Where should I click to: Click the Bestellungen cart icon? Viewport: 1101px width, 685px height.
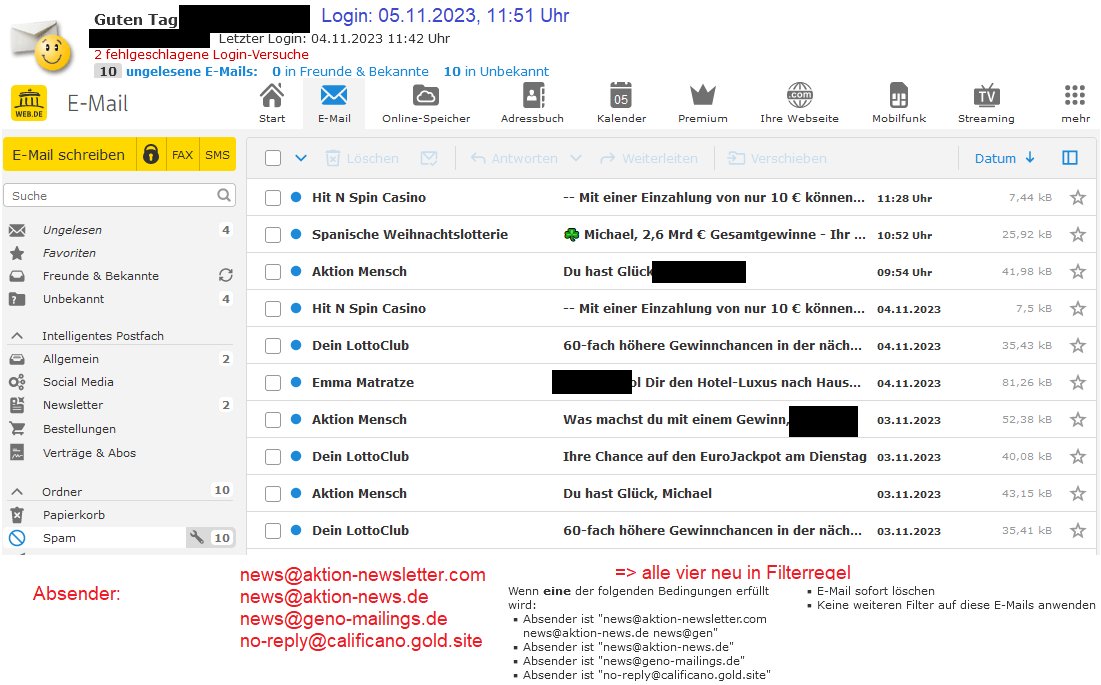click(x=17, y=428)
